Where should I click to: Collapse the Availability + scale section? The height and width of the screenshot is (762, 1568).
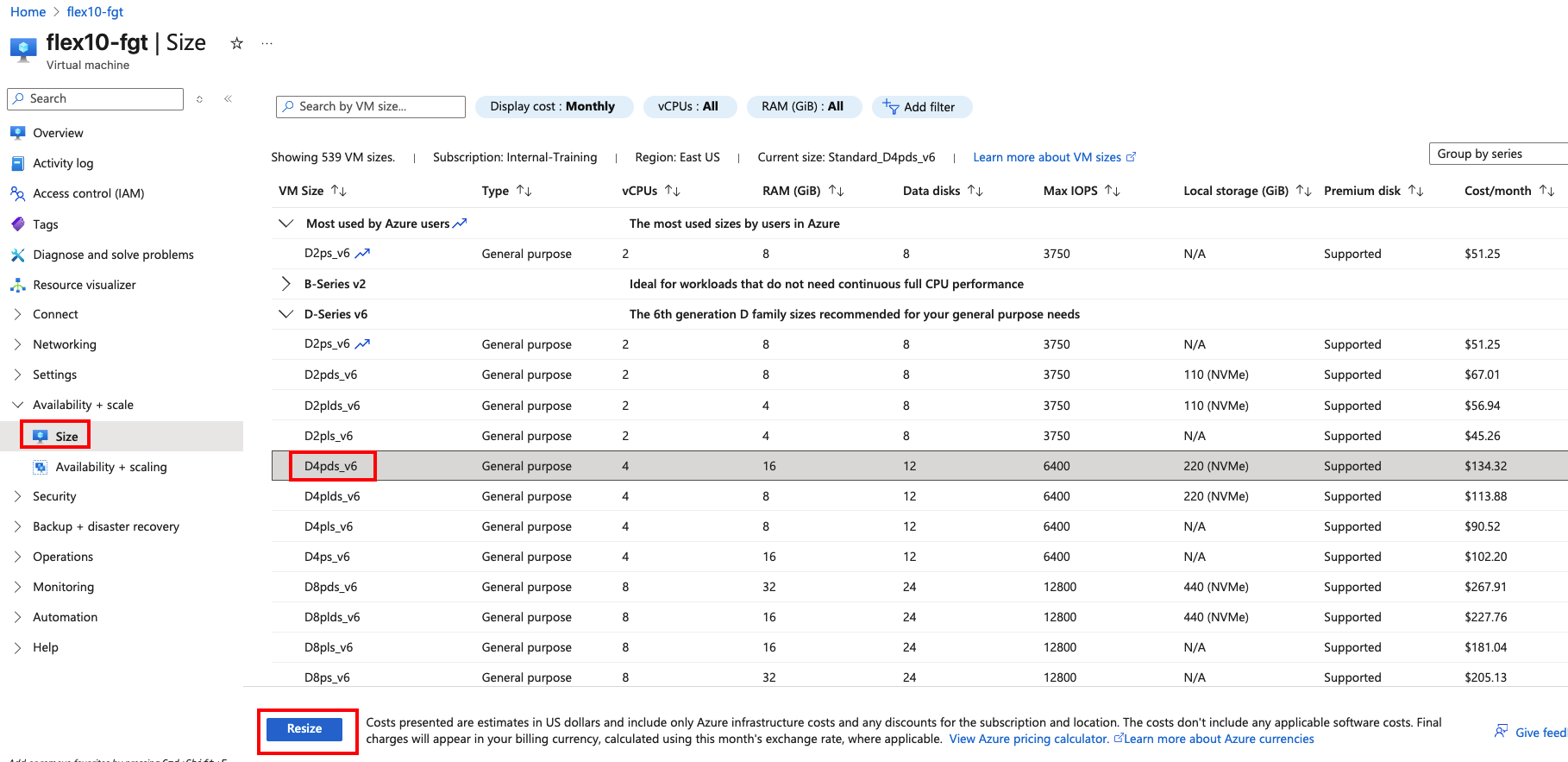tap(18, 405)
